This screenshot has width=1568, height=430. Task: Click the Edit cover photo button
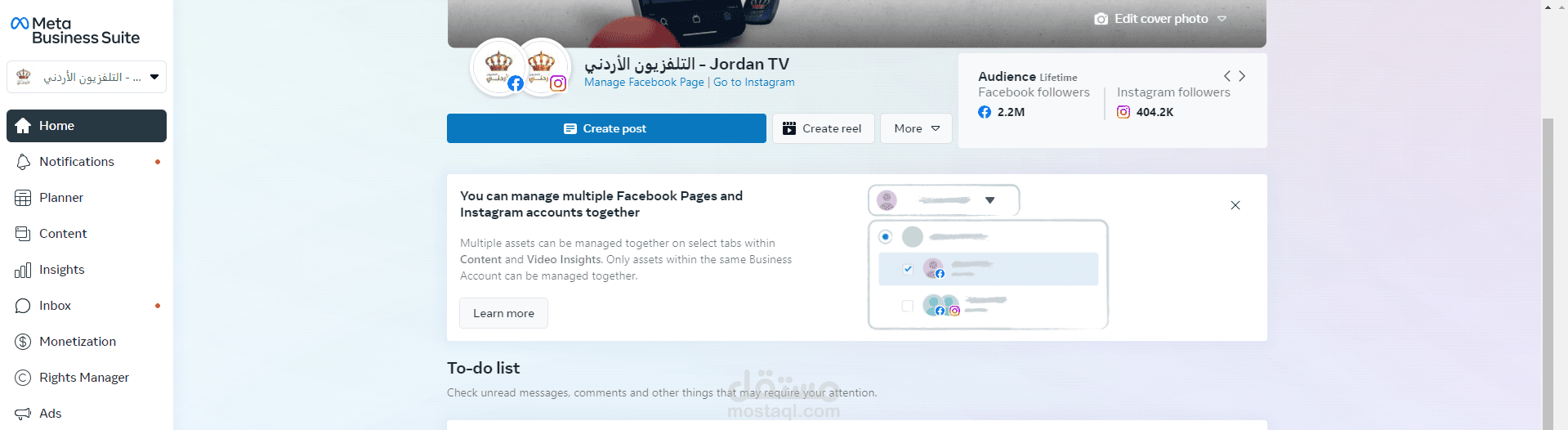pyautogui.click(x=1160, y=19)
